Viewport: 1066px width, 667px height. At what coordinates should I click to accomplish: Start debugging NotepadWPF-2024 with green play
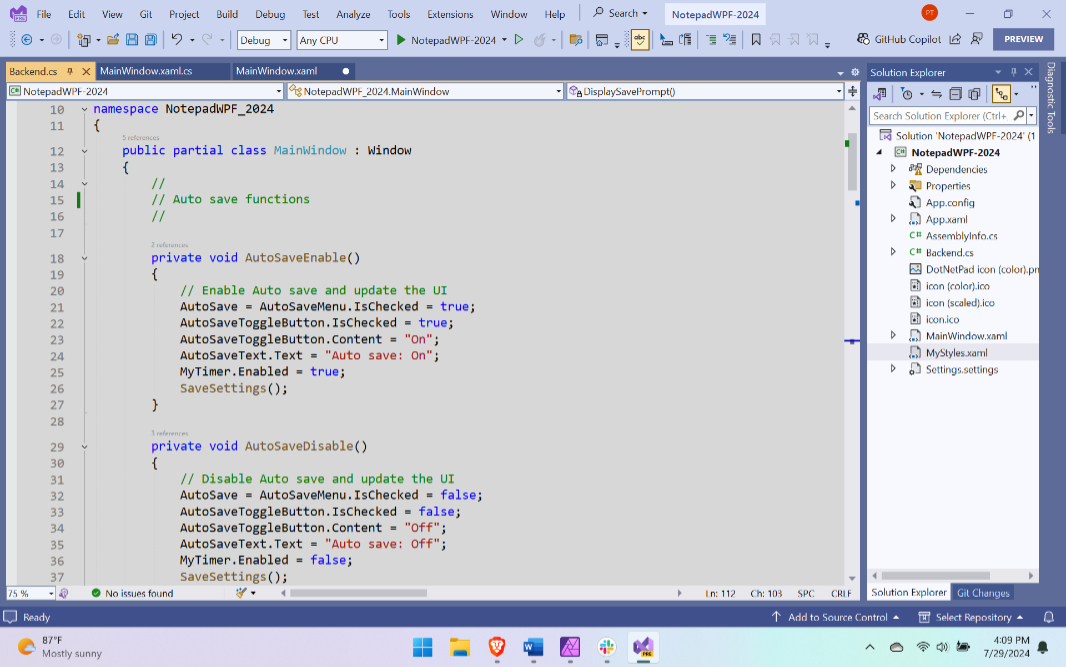click(x=401, y=40)
